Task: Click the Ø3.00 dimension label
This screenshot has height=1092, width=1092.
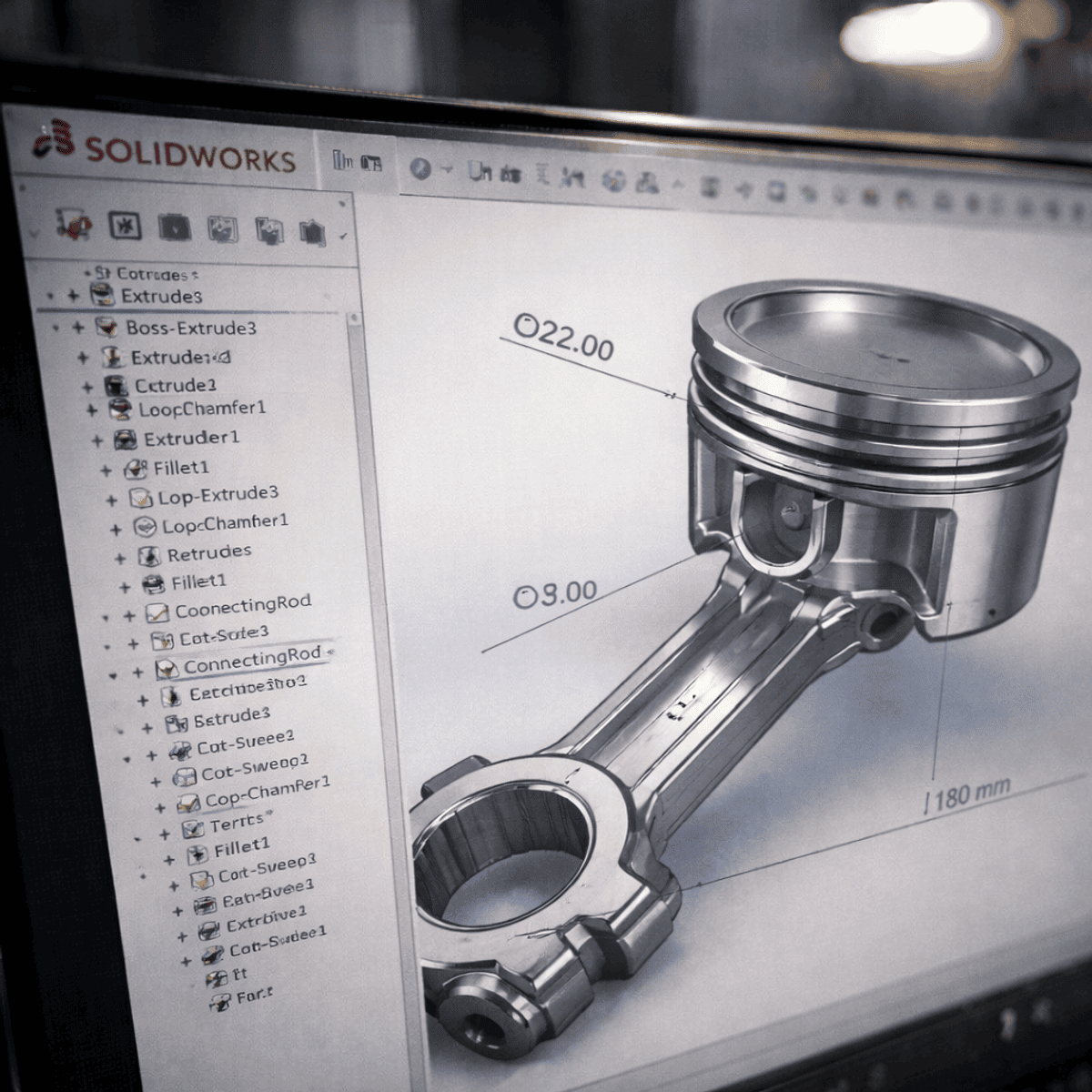Action: click(556, 595)
